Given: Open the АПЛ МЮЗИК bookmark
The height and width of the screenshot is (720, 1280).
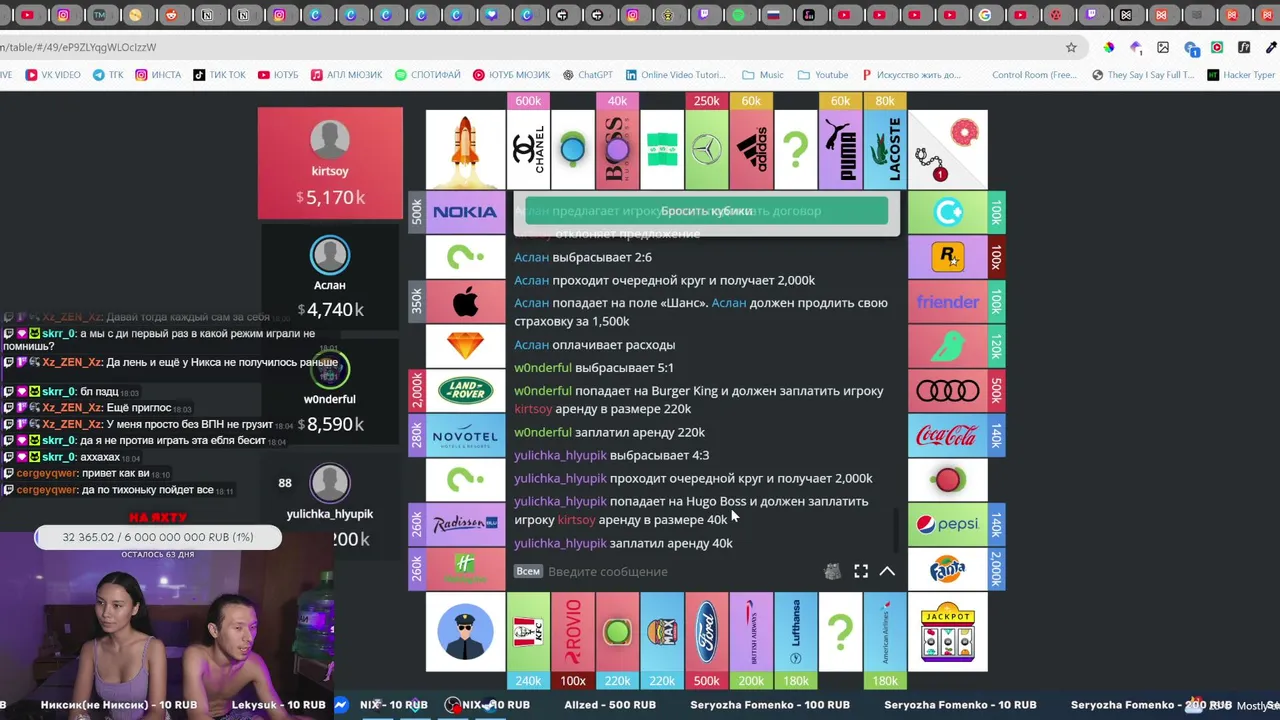Looking at the screenshot, I should (346, 75).
